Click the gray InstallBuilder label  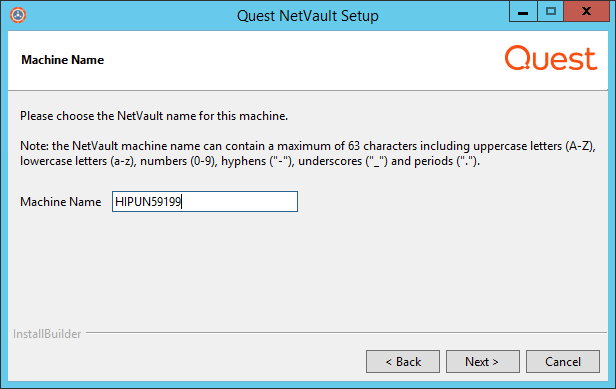pos(47,334)
